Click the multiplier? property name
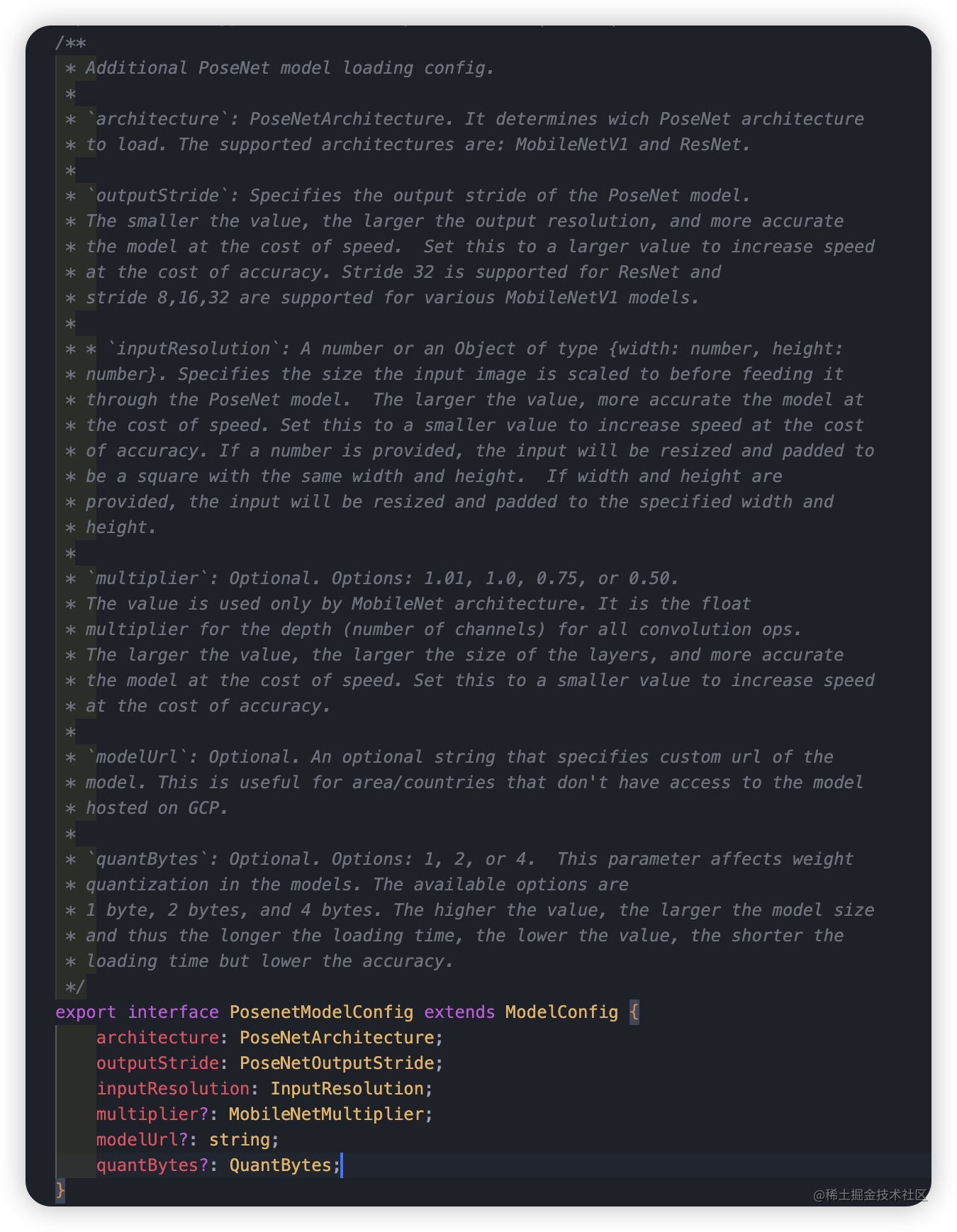The image size is (957, 1232). pos(152,1114)
